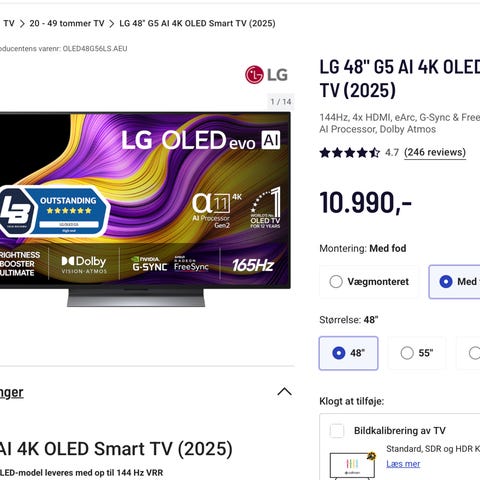Click the chevron before LG 48" G5 breadcrumb
Screen dimensions: 480x480
(x=112, y=24)
